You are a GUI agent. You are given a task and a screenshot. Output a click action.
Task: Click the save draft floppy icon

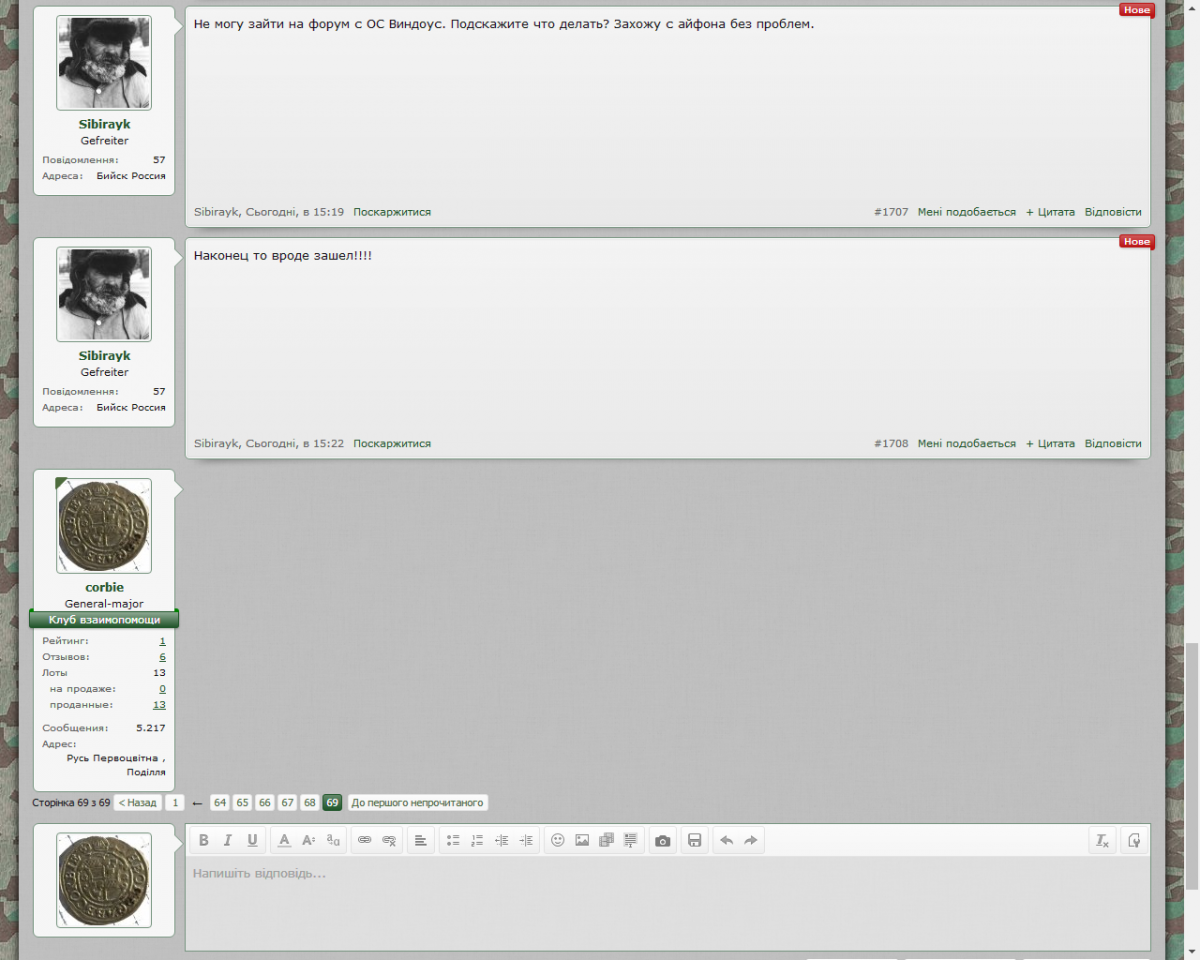click(695, 840)
